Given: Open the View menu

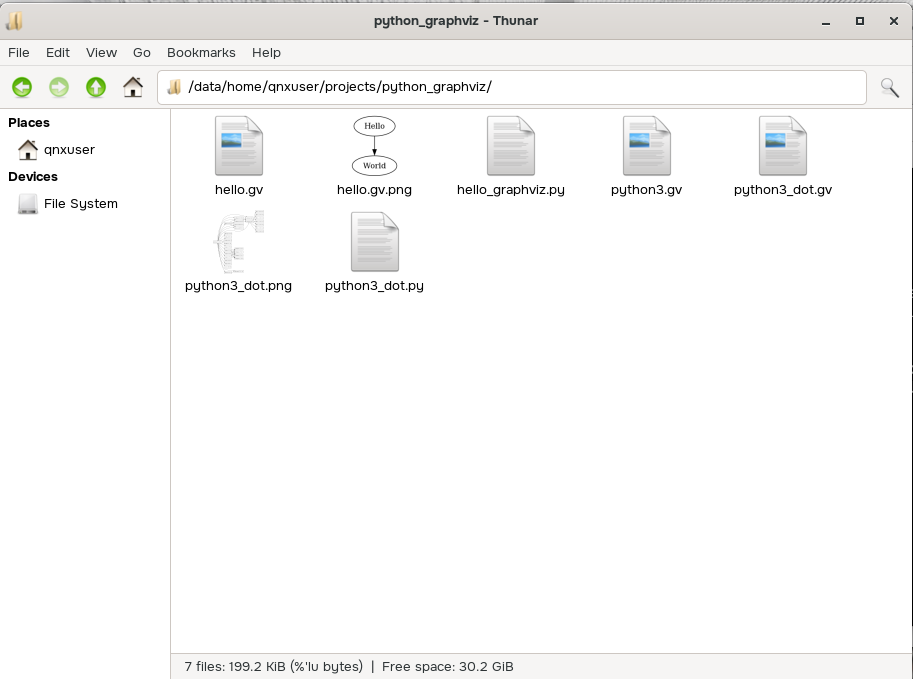Looking at the screenshot, I should click(101, 52).
